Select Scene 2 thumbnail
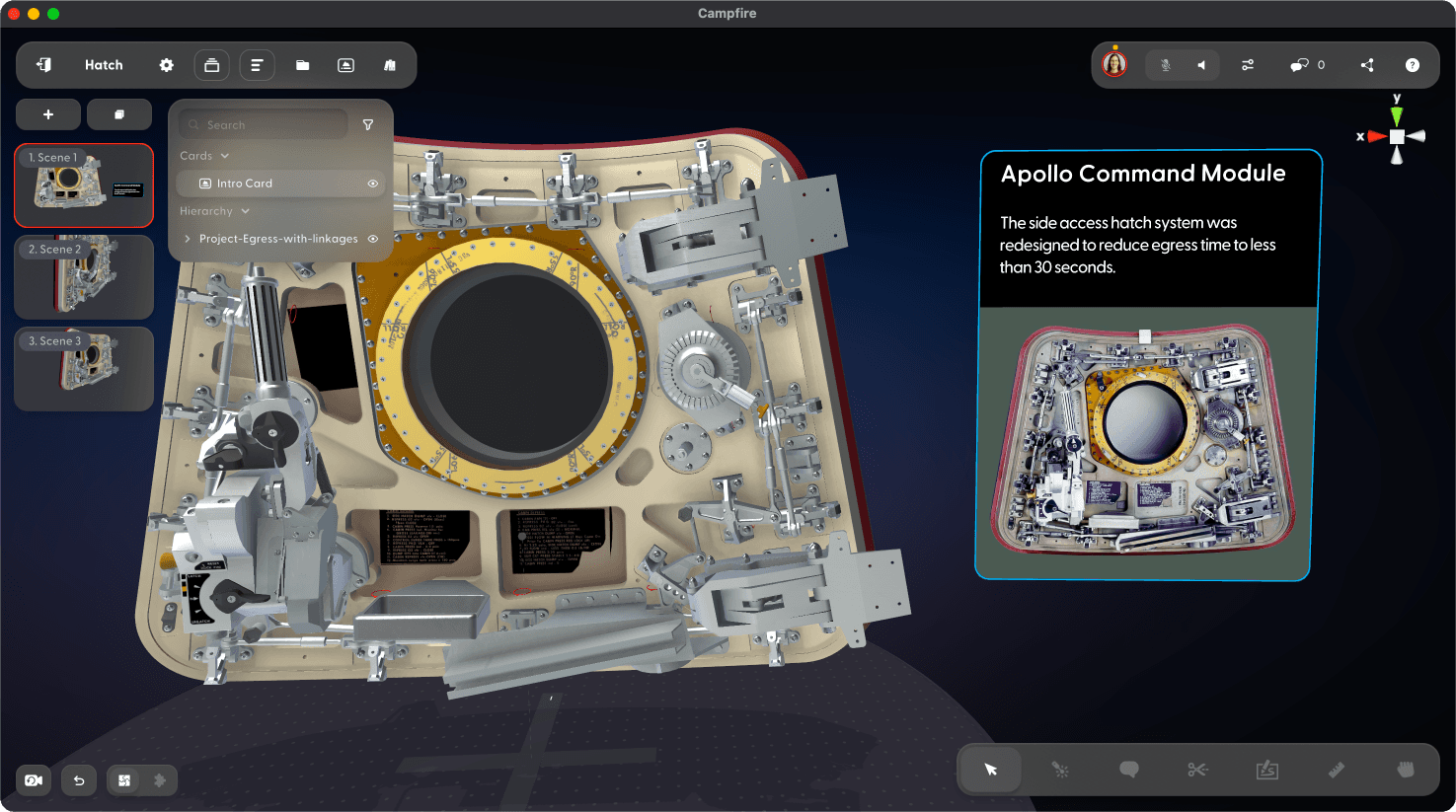1456x812 pixels. click(x=84, y=277)
